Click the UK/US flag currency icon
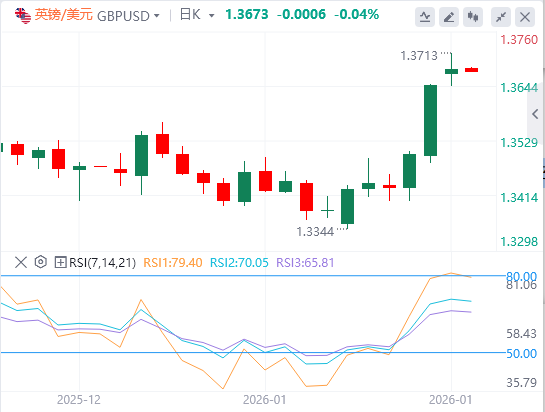This screenshot has width=545, height=412. [x=23, y=16]
